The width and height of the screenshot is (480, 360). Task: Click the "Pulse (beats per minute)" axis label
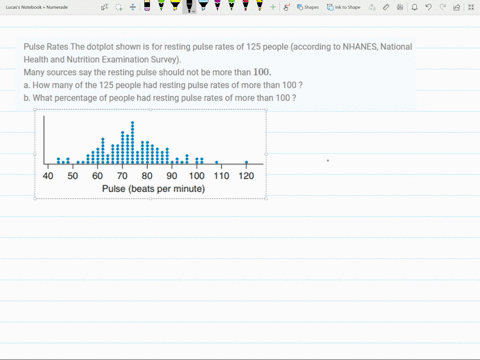coord(153,189)
